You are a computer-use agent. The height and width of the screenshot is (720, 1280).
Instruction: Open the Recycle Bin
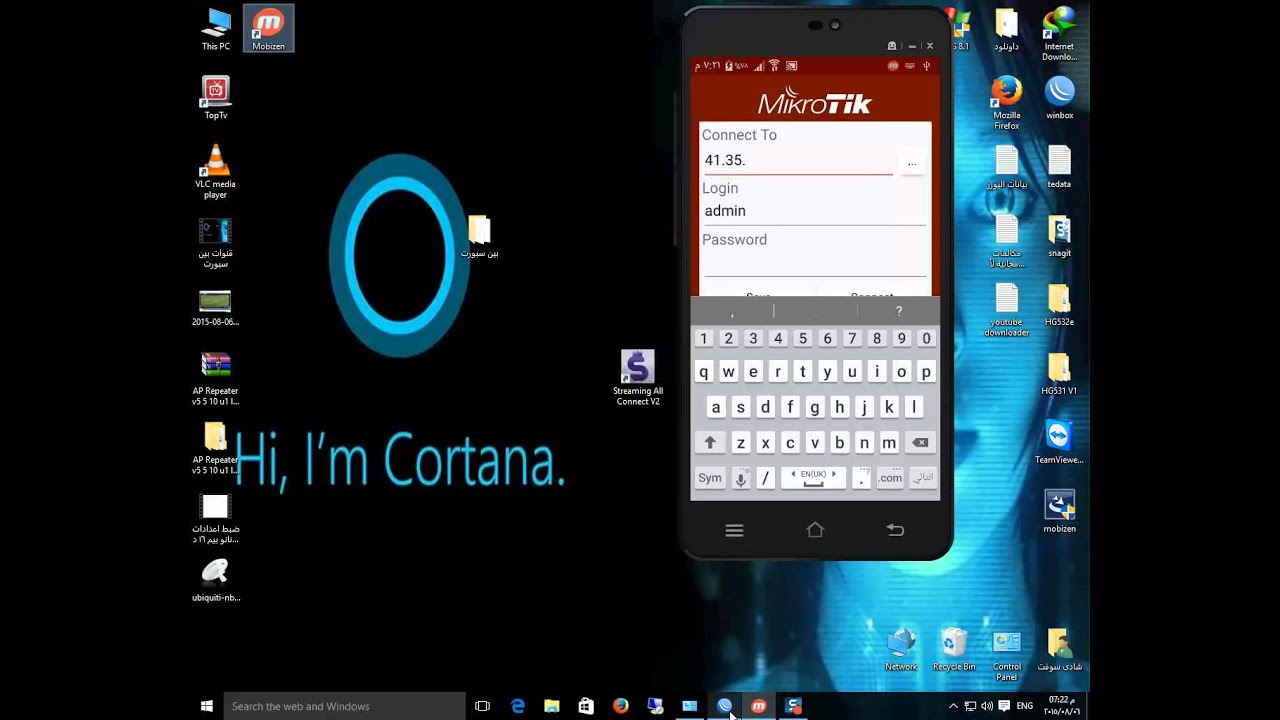click(954, 650)
